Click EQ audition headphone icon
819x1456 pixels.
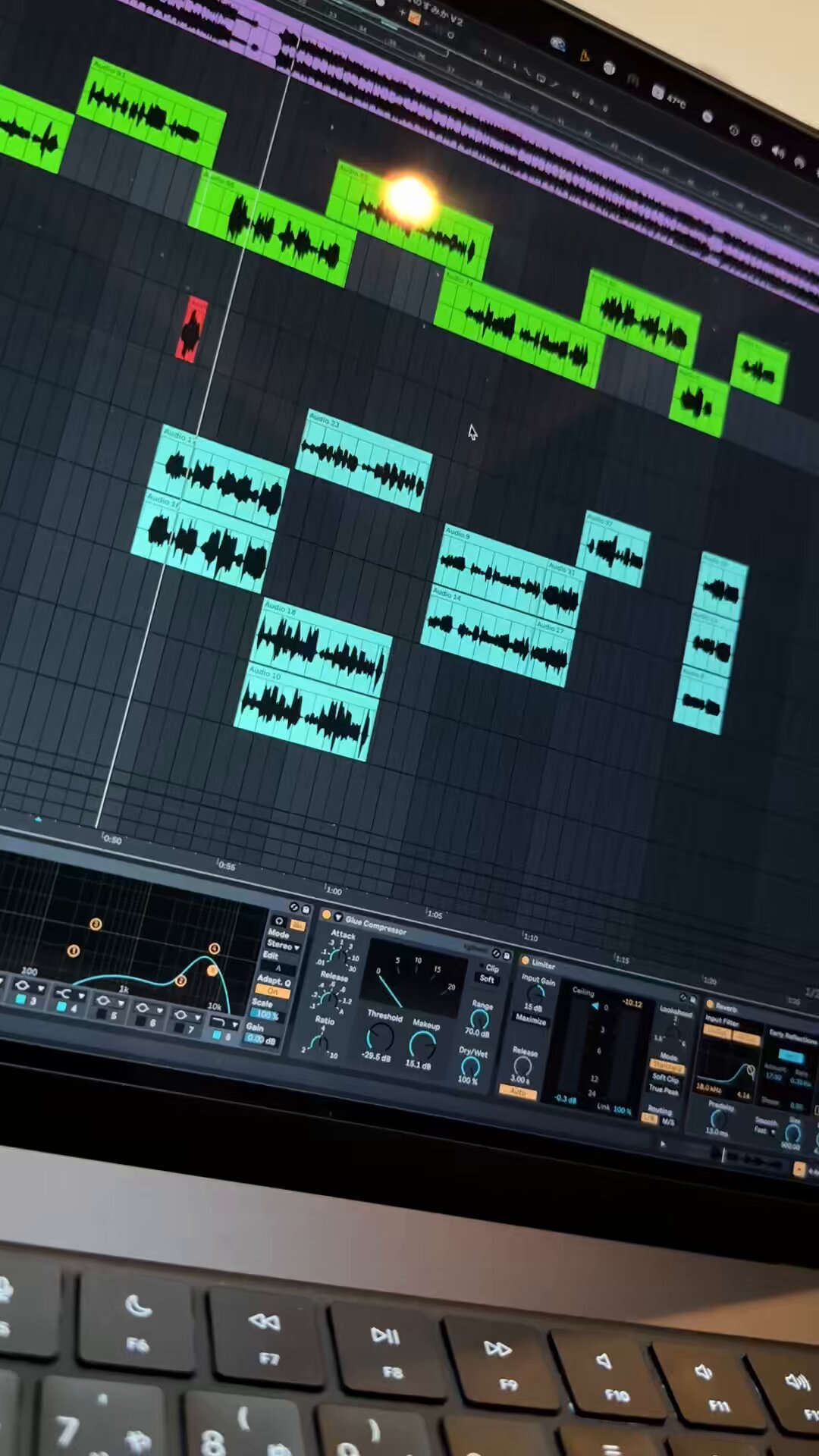(x=278, y=921)
